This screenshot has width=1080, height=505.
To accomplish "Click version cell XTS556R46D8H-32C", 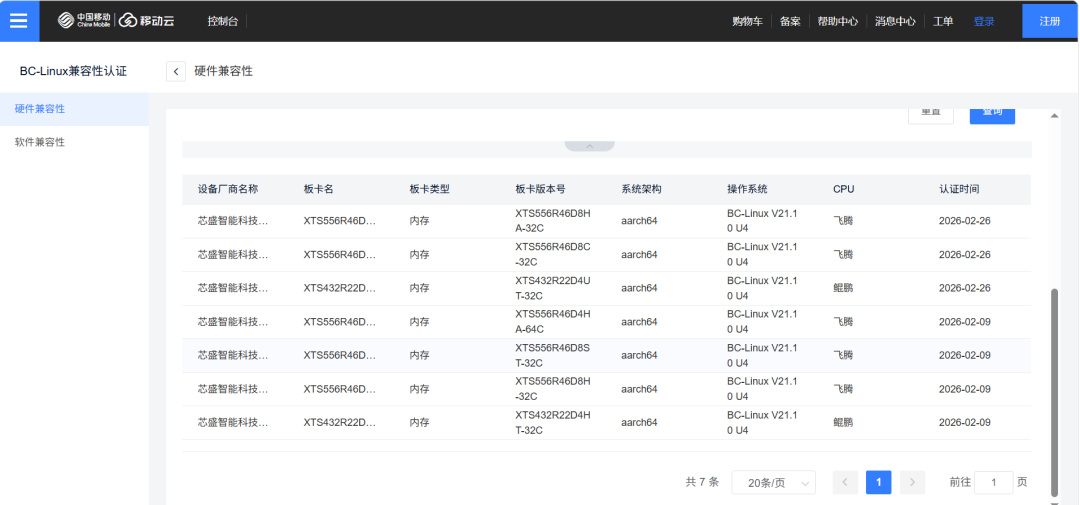I will click(553, 389).
